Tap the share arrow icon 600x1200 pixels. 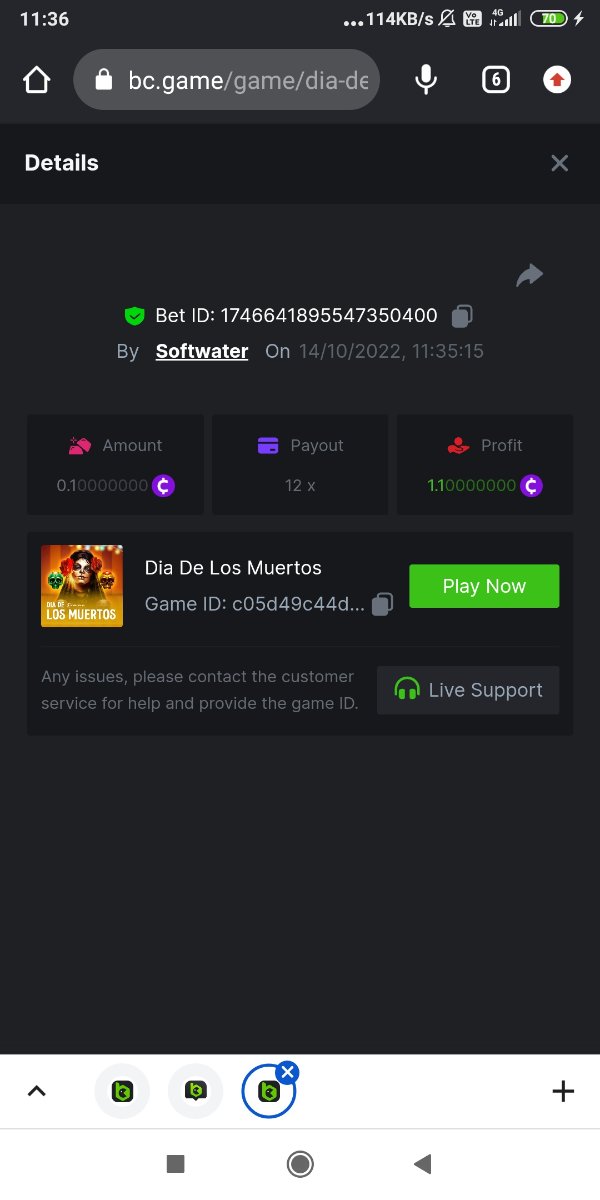click(529, 276)
